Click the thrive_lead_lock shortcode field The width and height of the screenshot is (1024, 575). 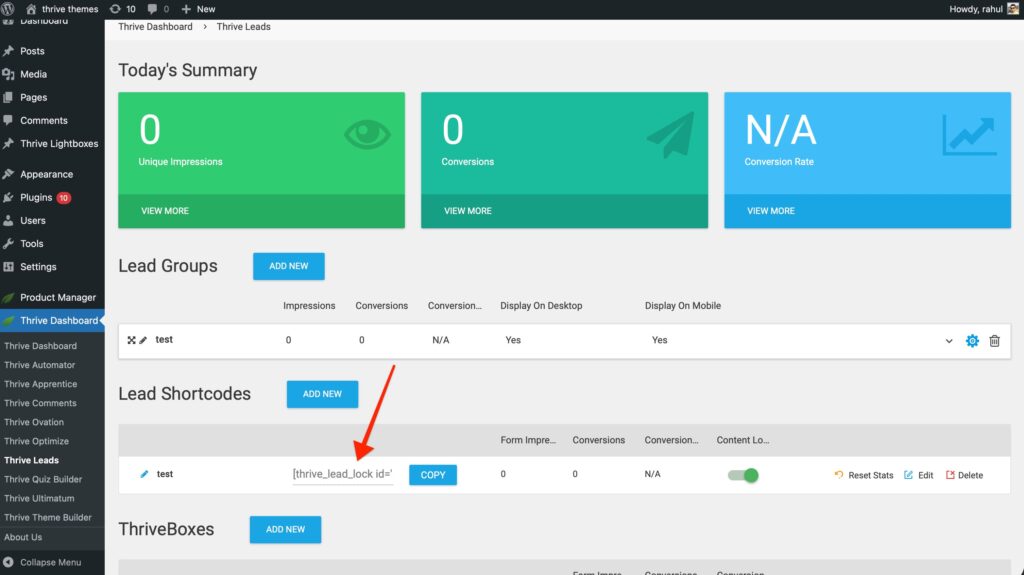(343, 475)
